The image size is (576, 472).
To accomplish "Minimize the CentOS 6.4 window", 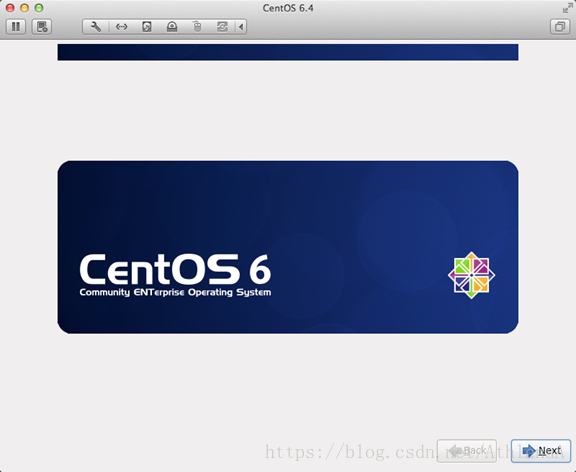I will [24, 8].
